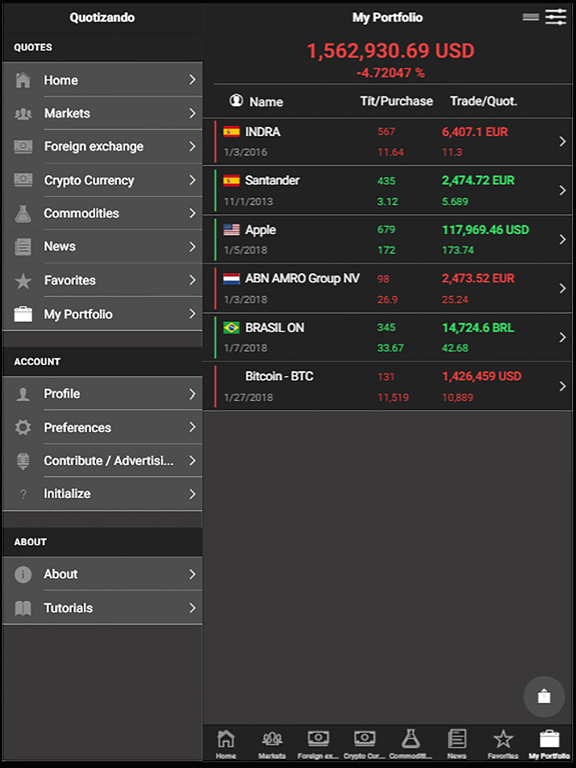
Task: Click the Preferences gear icon
Action: click(x=23, y=427)
